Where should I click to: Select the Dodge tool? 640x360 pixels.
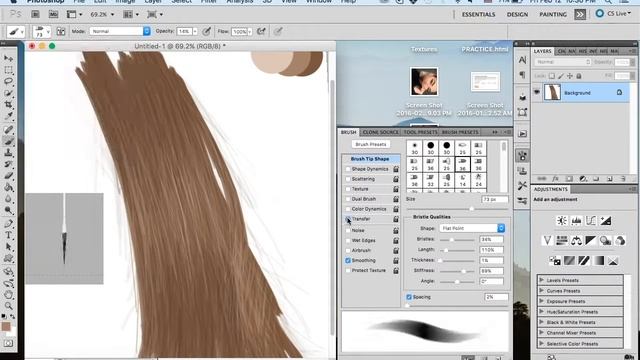click(x=8, y=210)
